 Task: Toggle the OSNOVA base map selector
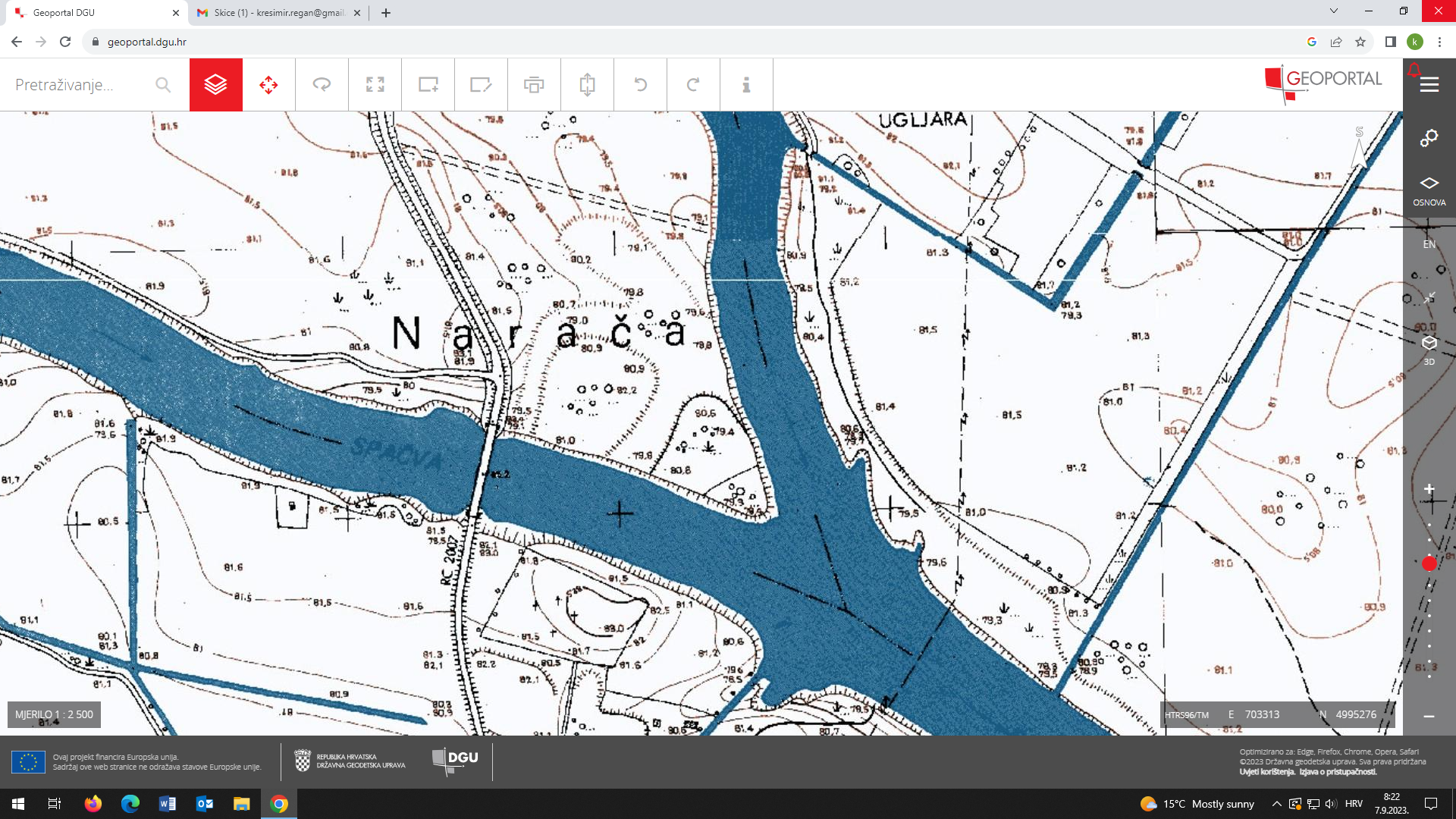click(1429, 190)
